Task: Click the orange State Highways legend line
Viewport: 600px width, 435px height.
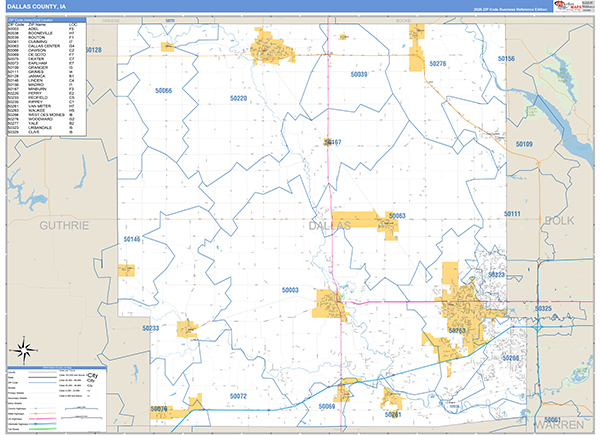Action: pyautogui.click(x=42, y=414)
